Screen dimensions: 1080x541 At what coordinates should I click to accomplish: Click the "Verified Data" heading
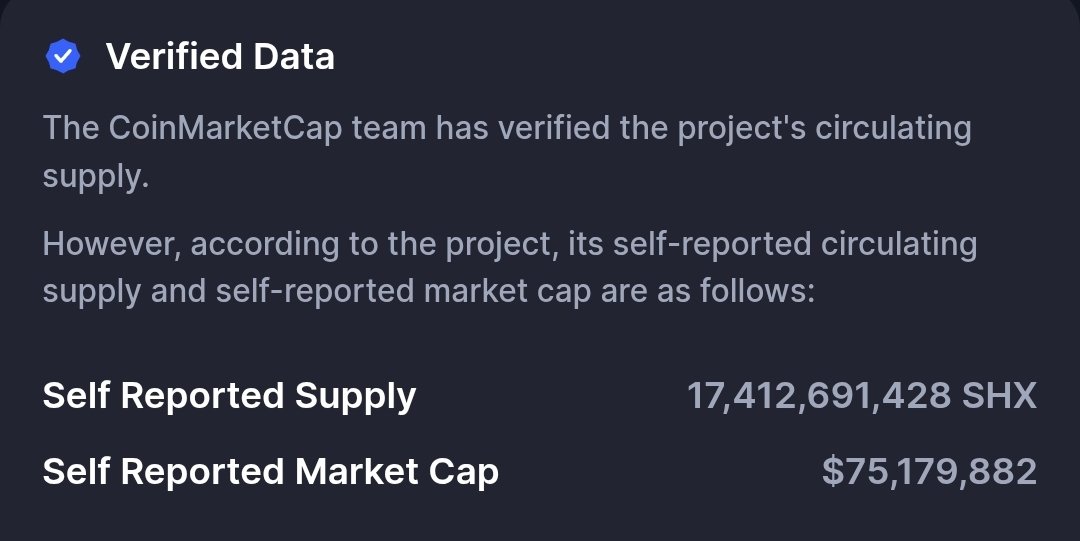click(x=220, y=57)
